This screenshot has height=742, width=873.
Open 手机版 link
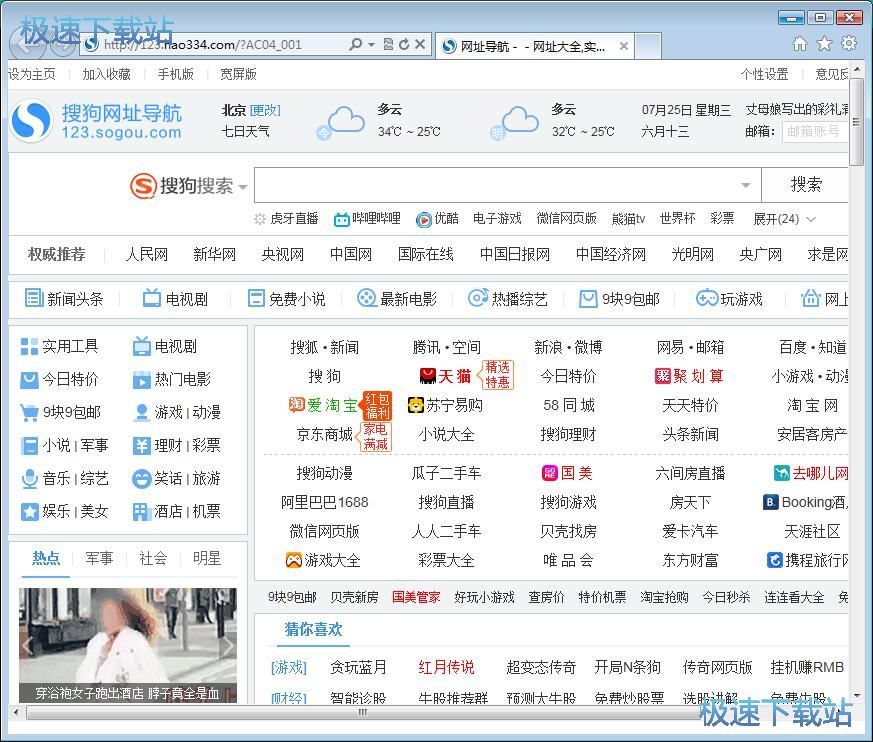pos(175,74)
